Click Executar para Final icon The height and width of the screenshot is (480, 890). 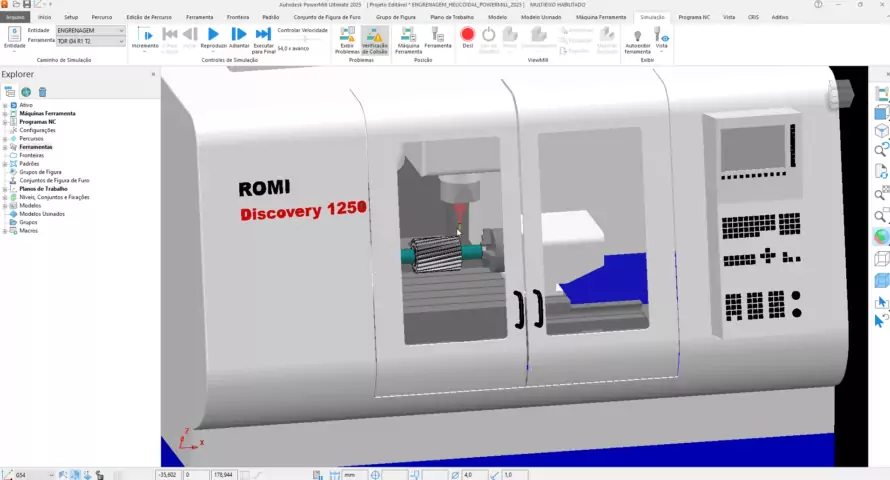[263, 38]
